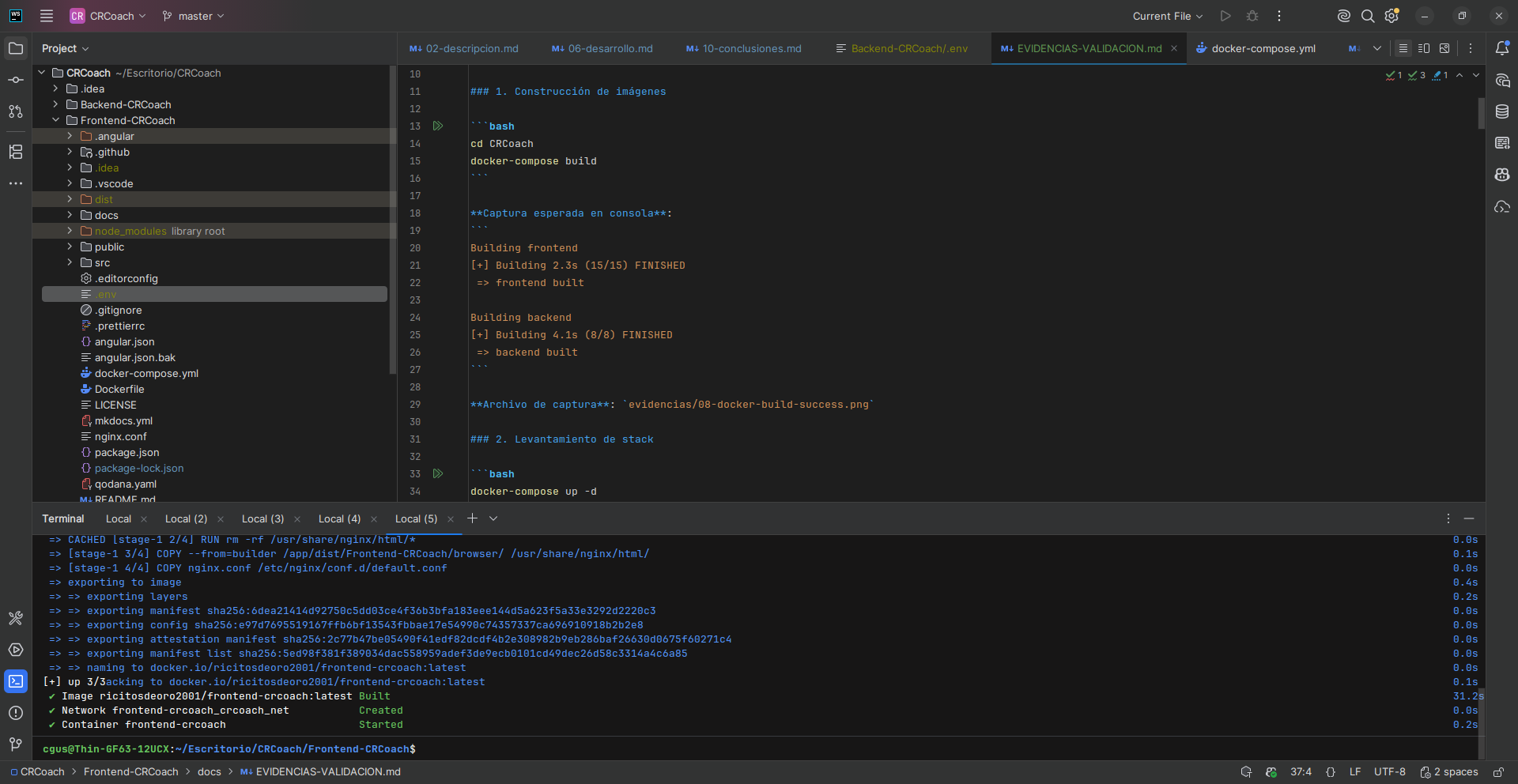Open IDE settings gear
Image resolution: width=1518 pixels, height=784 pixels.
pos(1391,16)
